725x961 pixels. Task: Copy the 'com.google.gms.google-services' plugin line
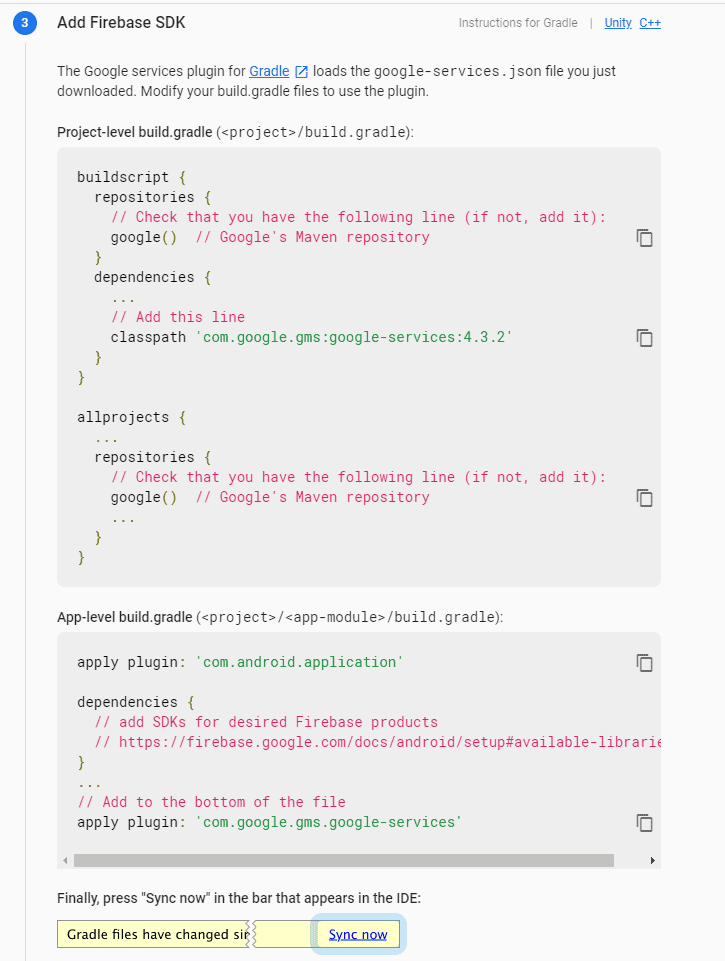pos(644,822)
